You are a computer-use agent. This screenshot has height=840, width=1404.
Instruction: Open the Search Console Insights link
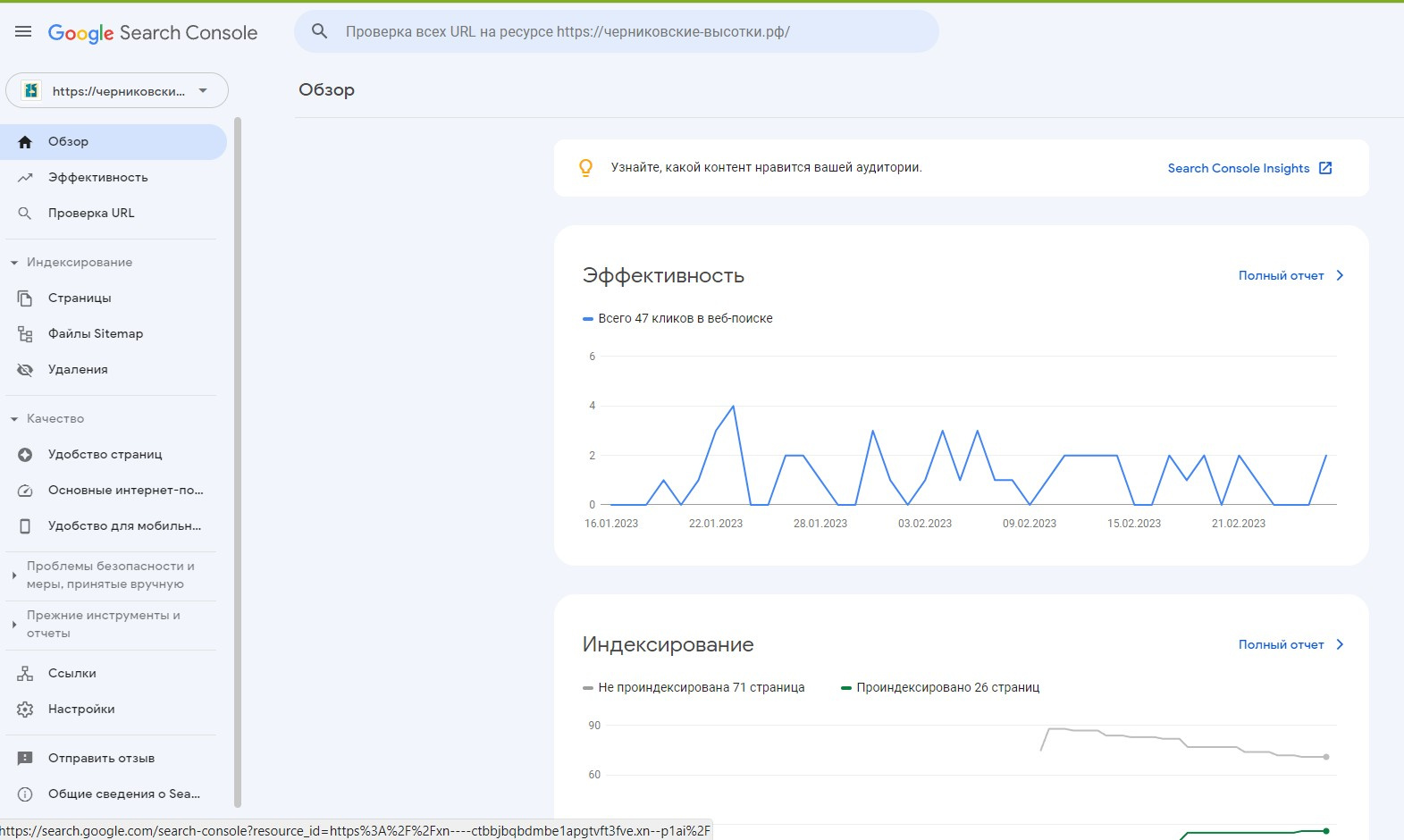pos(1249,168)
